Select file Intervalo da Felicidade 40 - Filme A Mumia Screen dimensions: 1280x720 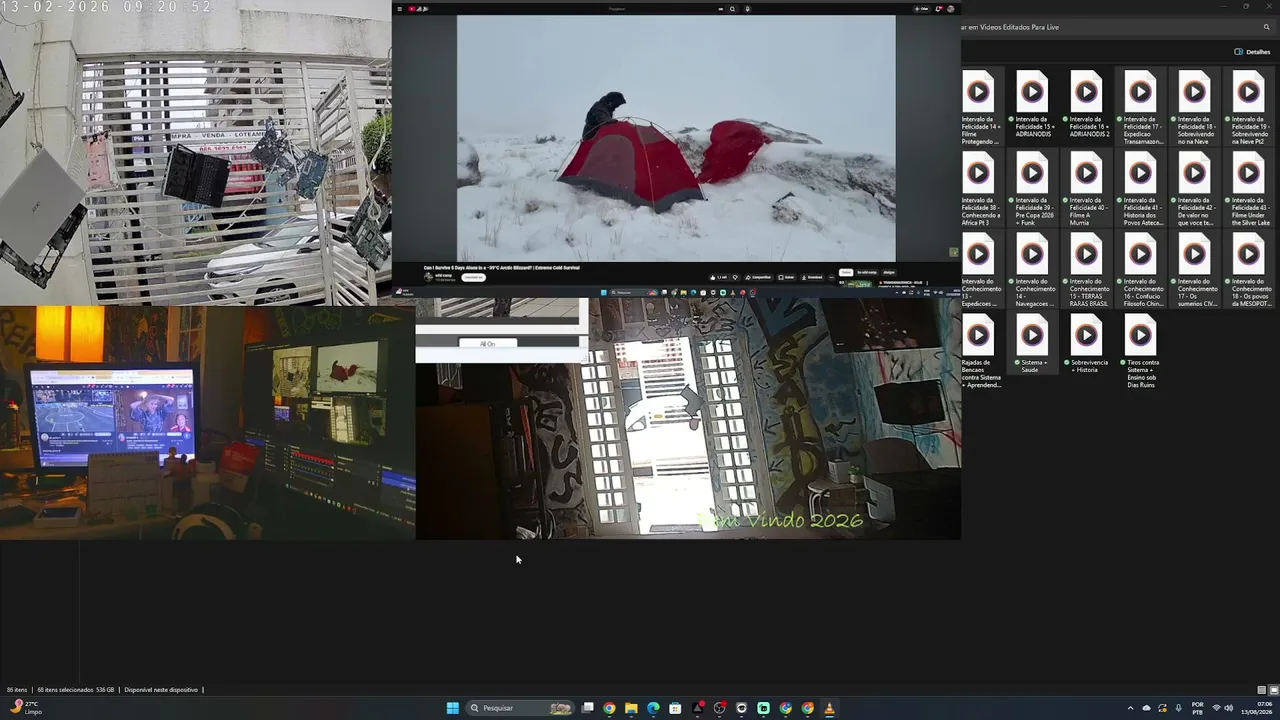click(x=1087, y=188)
